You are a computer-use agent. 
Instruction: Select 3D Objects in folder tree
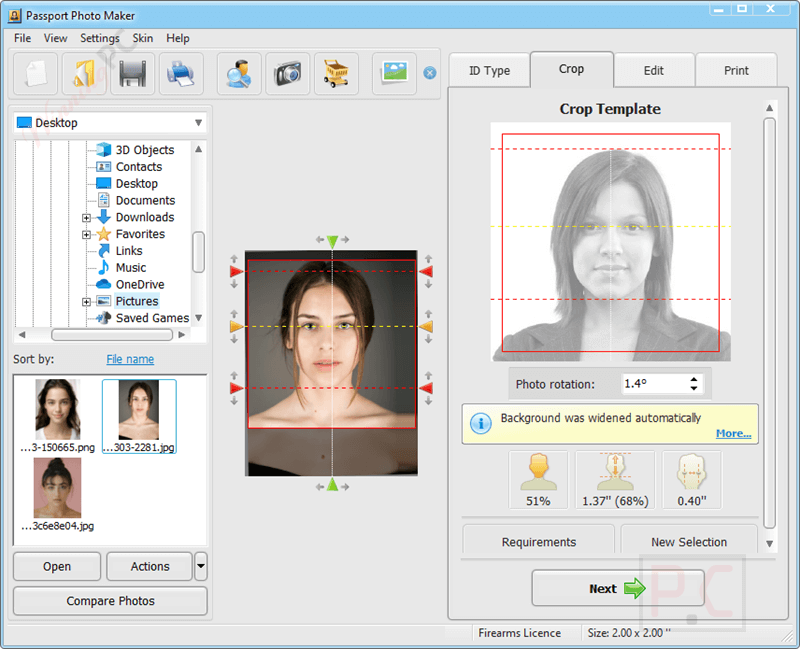[x=145, y=150]
